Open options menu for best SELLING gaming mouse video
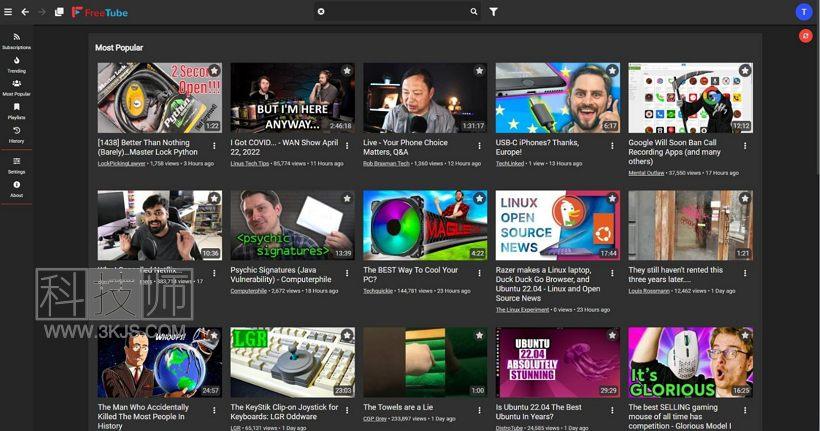 [745, 411]
